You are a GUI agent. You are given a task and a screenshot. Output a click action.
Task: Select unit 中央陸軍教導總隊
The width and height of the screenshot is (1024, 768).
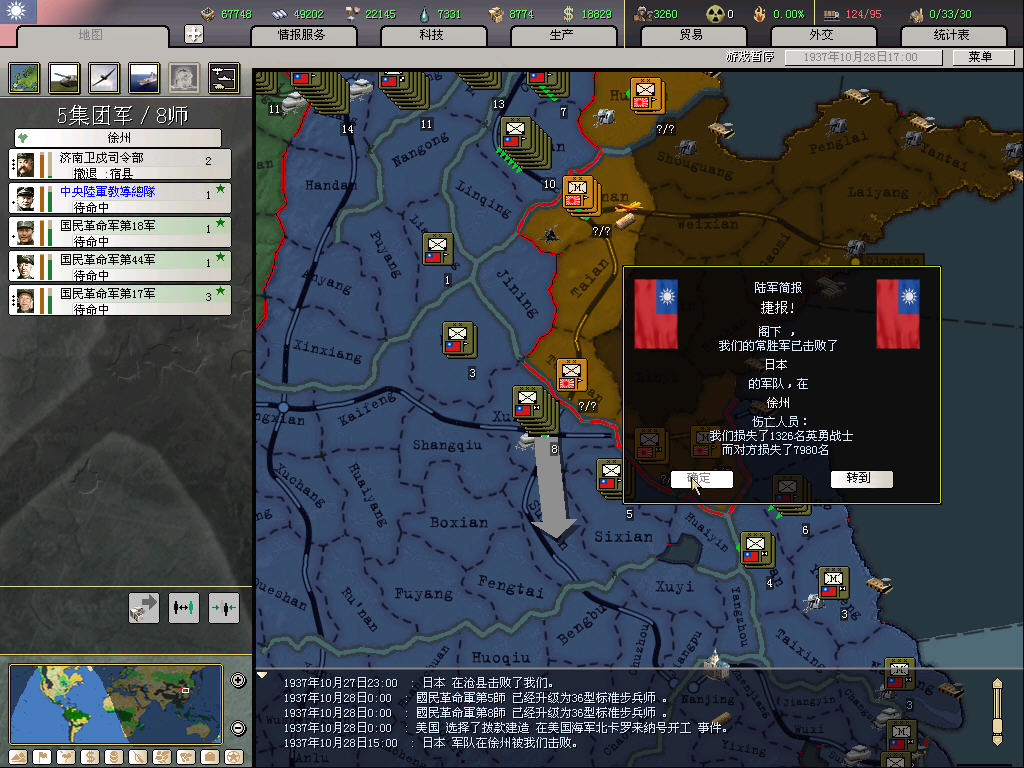[120, 198]
